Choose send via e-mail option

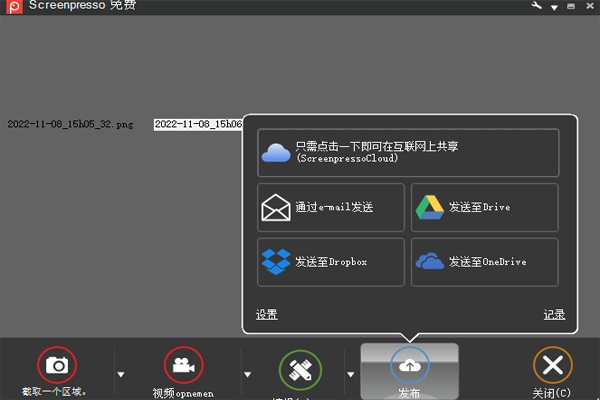point(331,207)
